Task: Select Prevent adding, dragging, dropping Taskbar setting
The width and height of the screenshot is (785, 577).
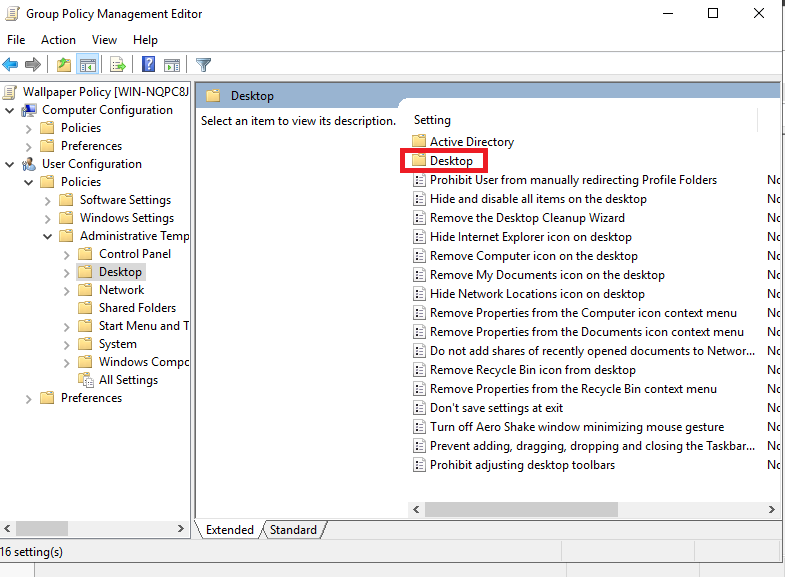Action: pyautogui.click(x=592, y=446)
